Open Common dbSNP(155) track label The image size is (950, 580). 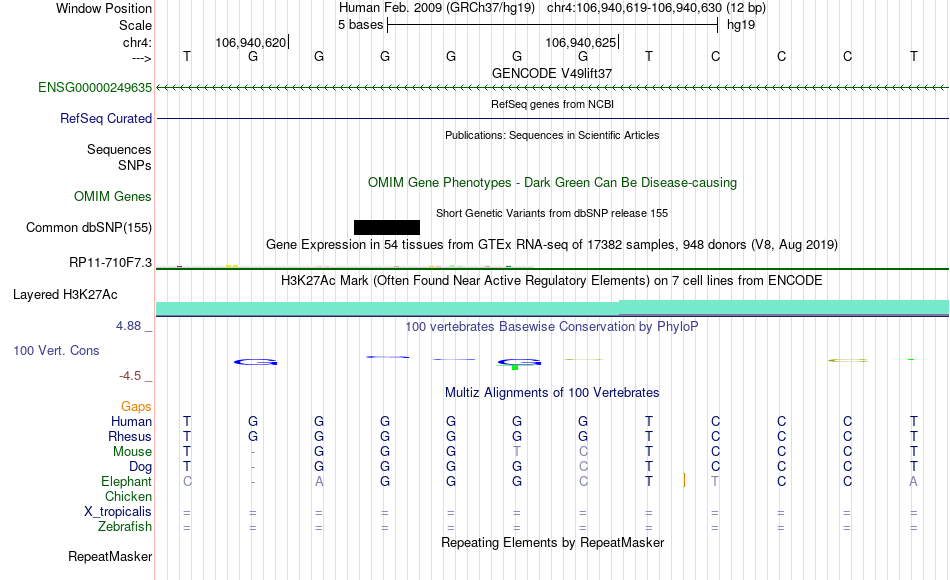pos(88,227)
